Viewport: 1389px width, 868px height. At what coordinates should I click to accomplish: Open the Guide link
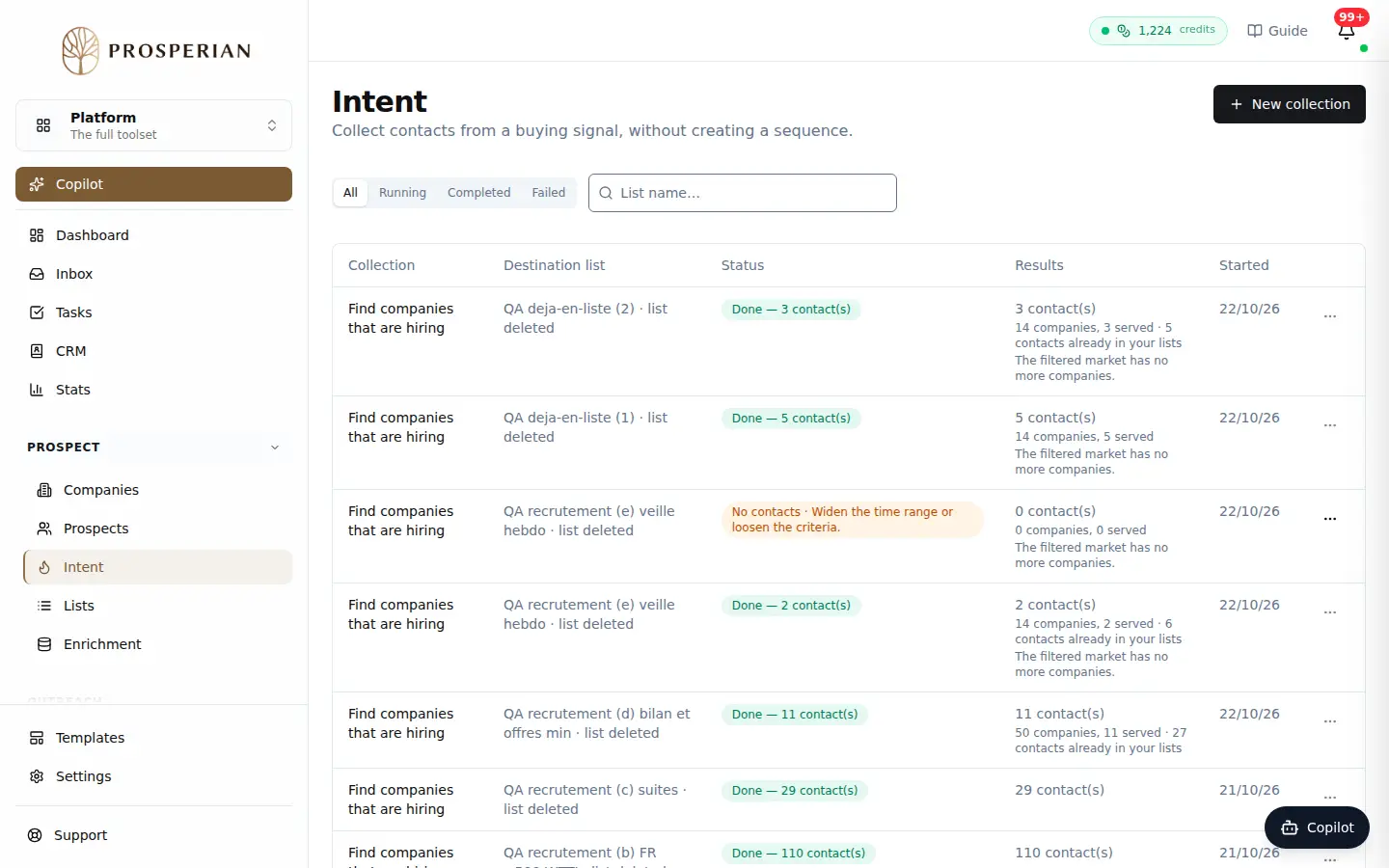1277,31
